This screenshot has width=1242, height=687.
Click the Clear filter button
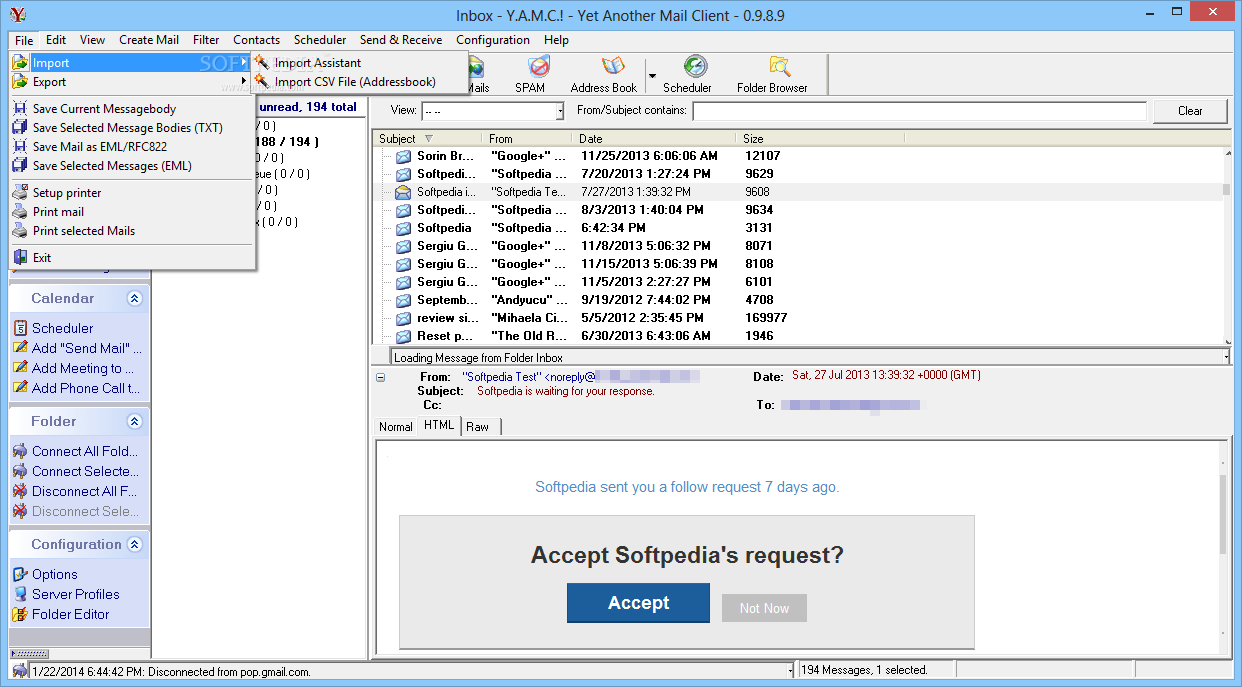click(x=1190, y=111)
